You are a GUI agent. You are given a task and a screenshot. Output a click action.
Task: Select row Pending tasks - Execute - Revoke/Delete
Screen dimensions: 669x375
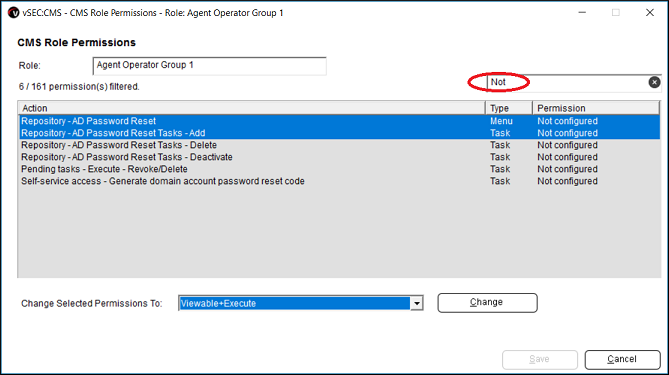[x=339, y=169]
